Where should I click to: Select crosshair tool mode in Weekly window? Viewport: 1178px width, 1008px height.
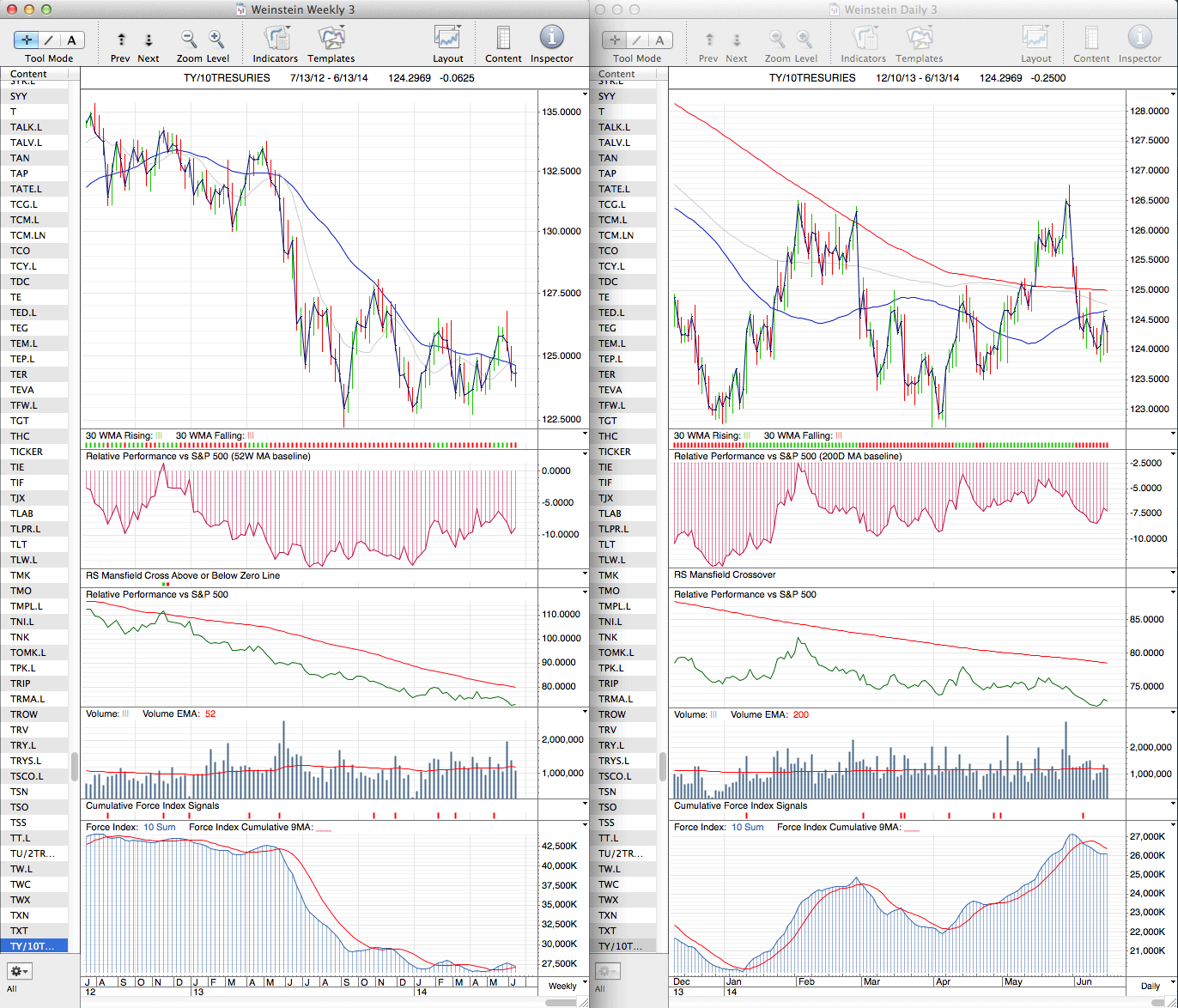pos(27,40)
